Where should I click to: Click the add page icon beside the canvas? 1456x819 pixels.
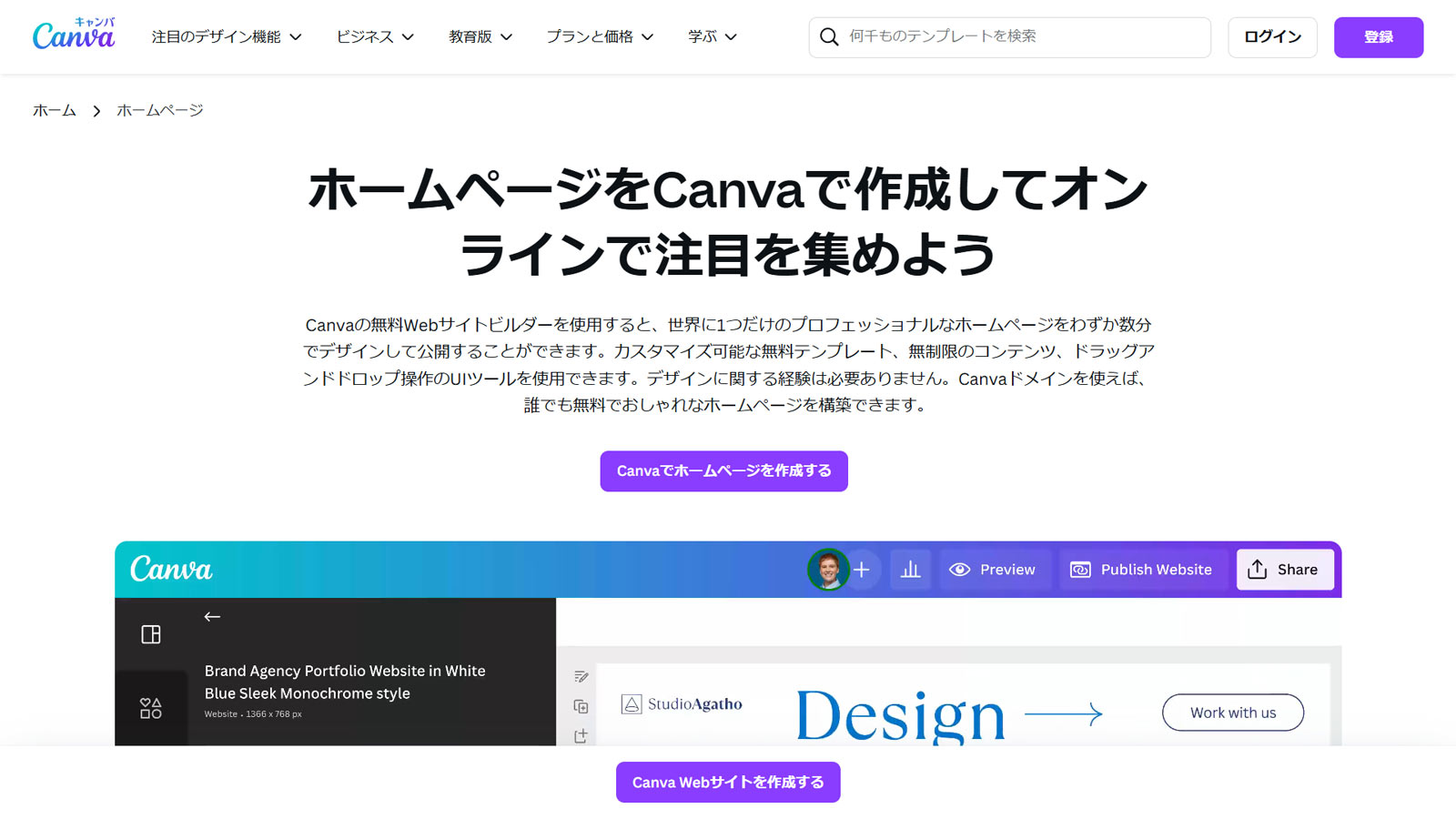pos(581,735)
